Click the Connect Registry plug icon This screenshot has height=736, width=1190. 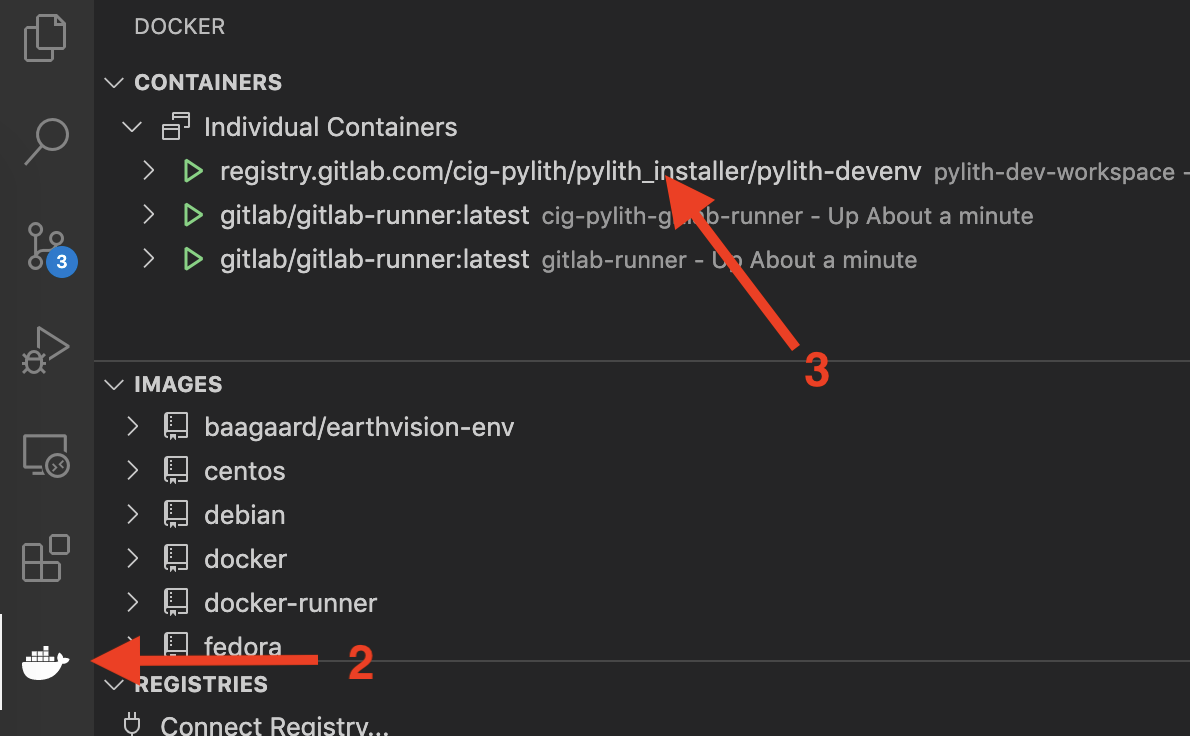[x=132, y=725]
